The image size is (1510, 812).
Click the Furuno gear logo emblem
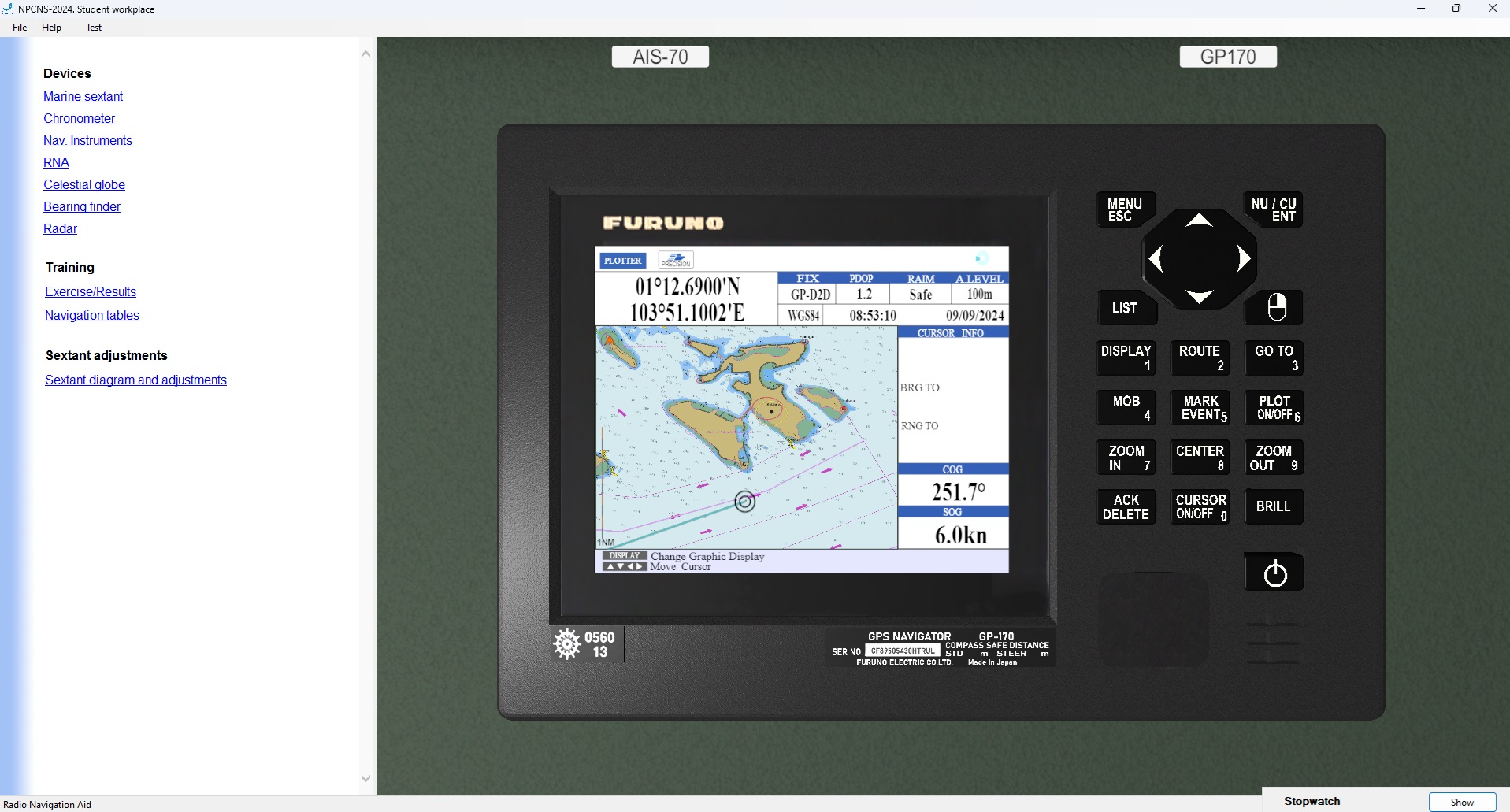566,644
